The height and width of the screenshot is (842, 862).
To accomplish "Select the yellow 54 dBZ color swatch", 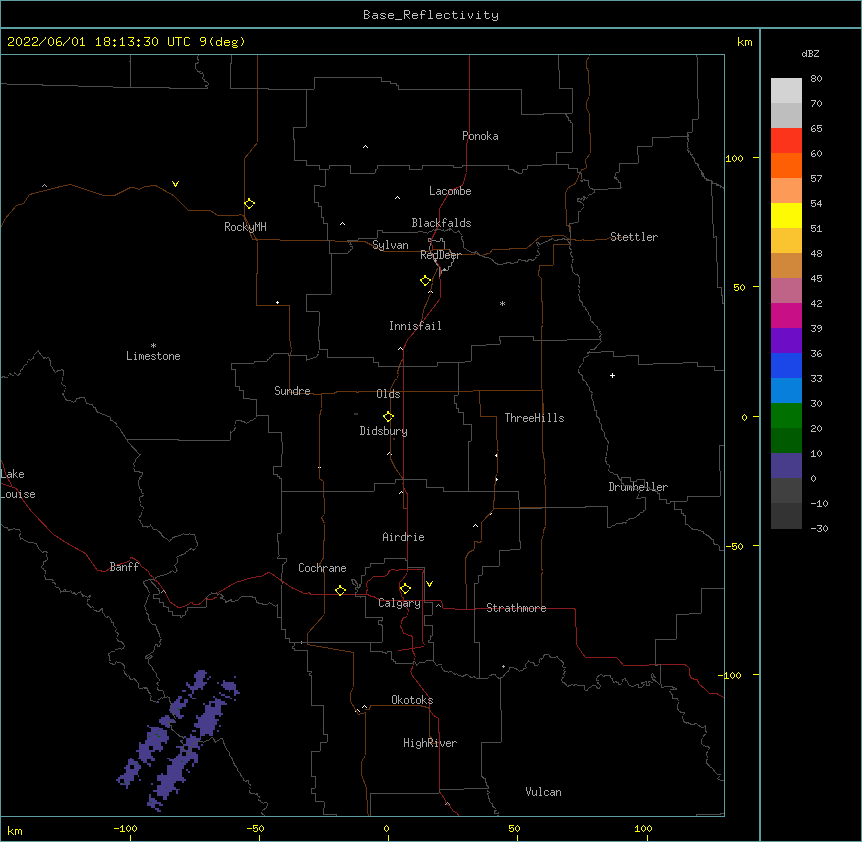I will [x=786, y=215].
